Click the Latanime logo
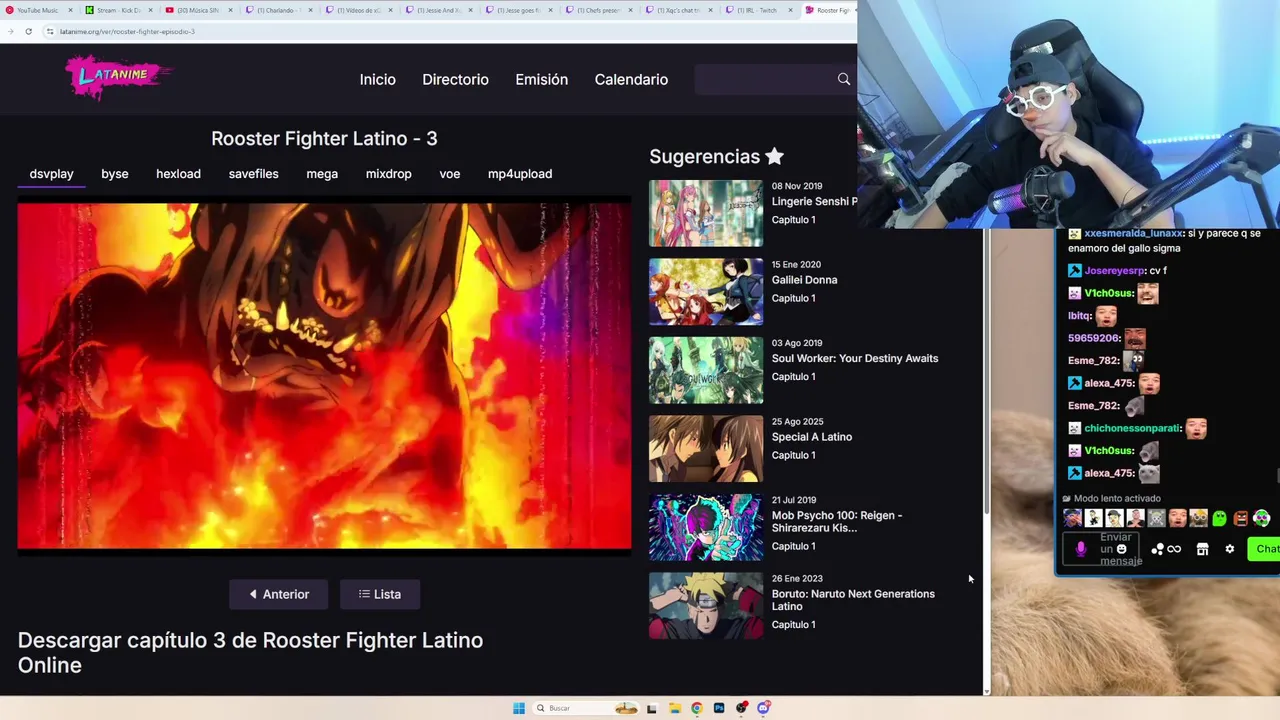Screen dimensions: 1280x720 point(118,77)
